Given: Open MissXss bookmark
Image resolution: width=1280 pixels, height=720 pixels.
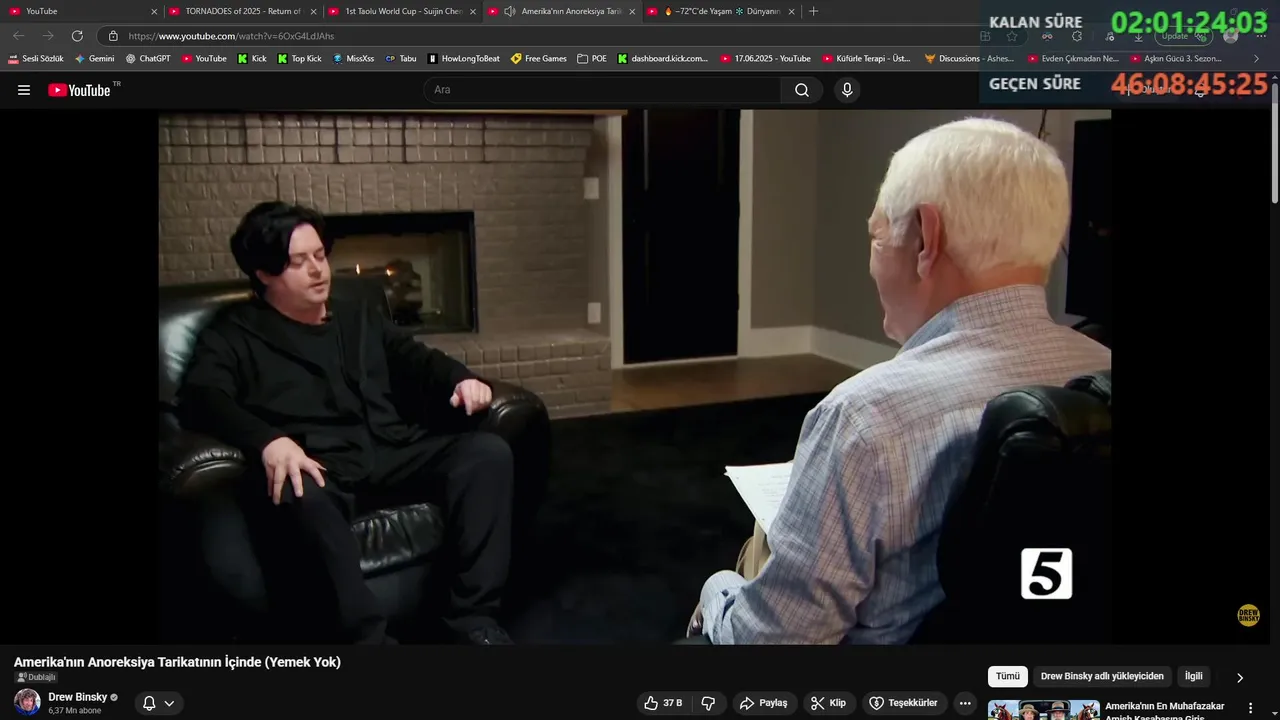Looking at the screenshot, I should (353, 59).
